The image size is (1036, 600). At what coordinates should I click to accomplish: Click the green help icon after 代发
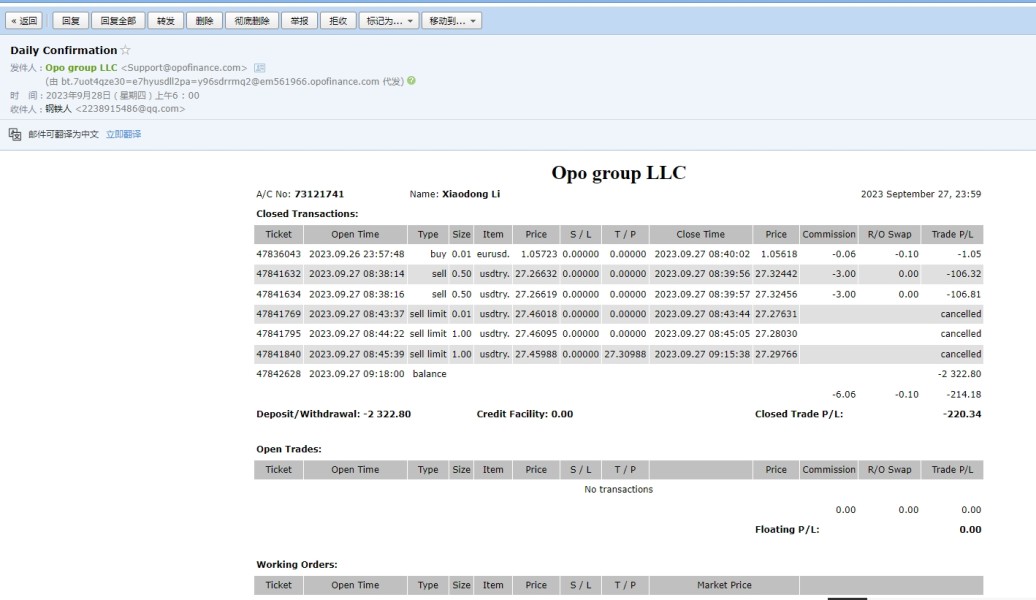412,81
